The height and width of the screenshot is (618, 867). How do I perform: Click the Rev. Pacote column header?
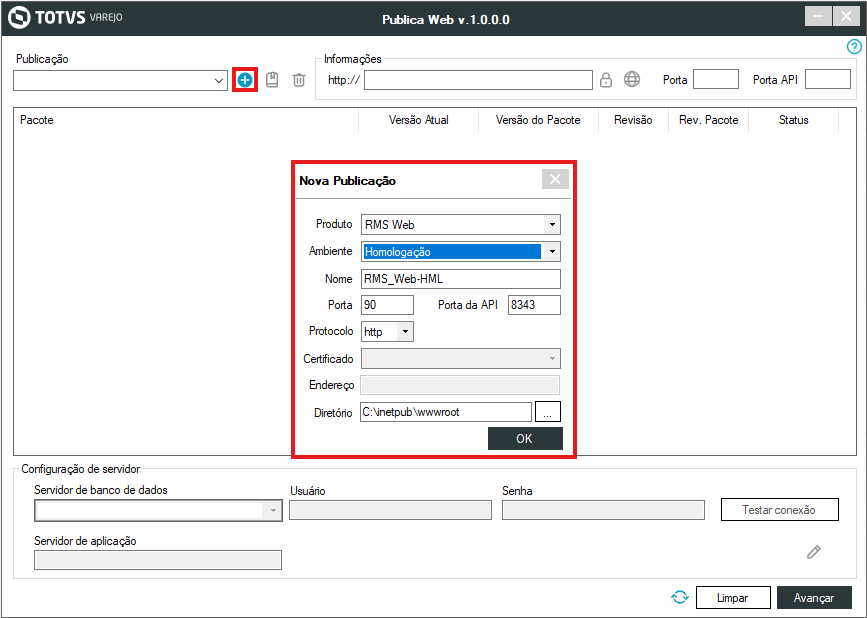click(708, 120)
